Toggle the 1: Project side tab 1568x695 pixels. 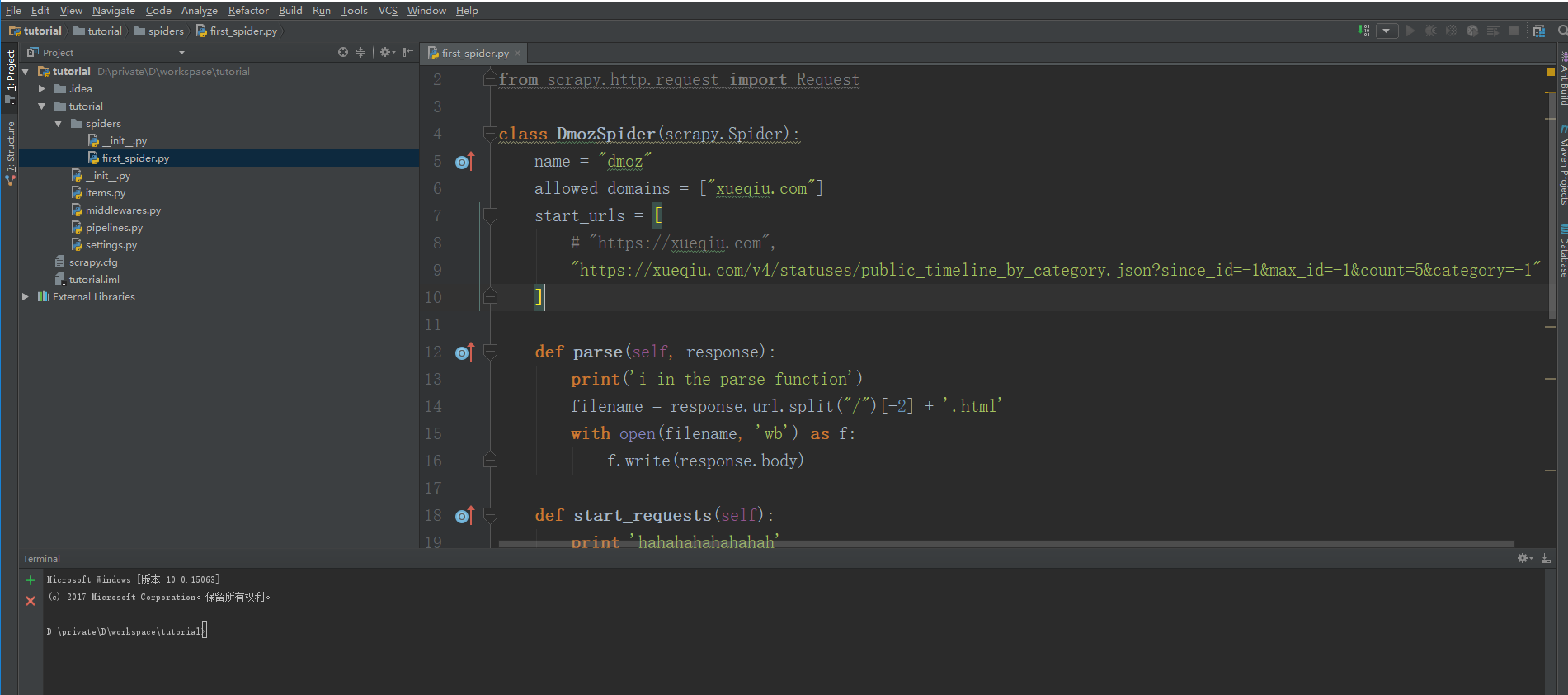10,76
